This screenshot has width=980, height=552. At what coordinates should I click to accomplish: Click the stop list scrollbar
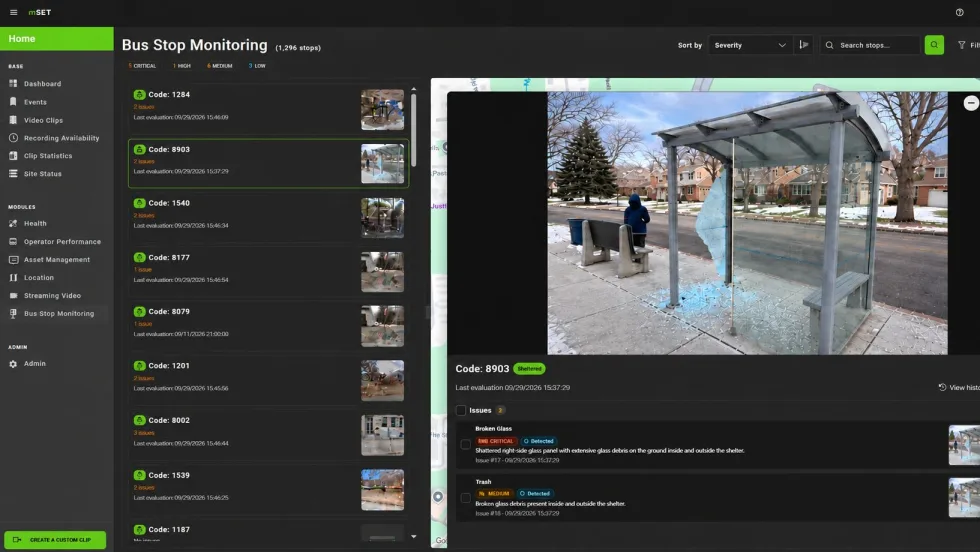pos(413,130)
